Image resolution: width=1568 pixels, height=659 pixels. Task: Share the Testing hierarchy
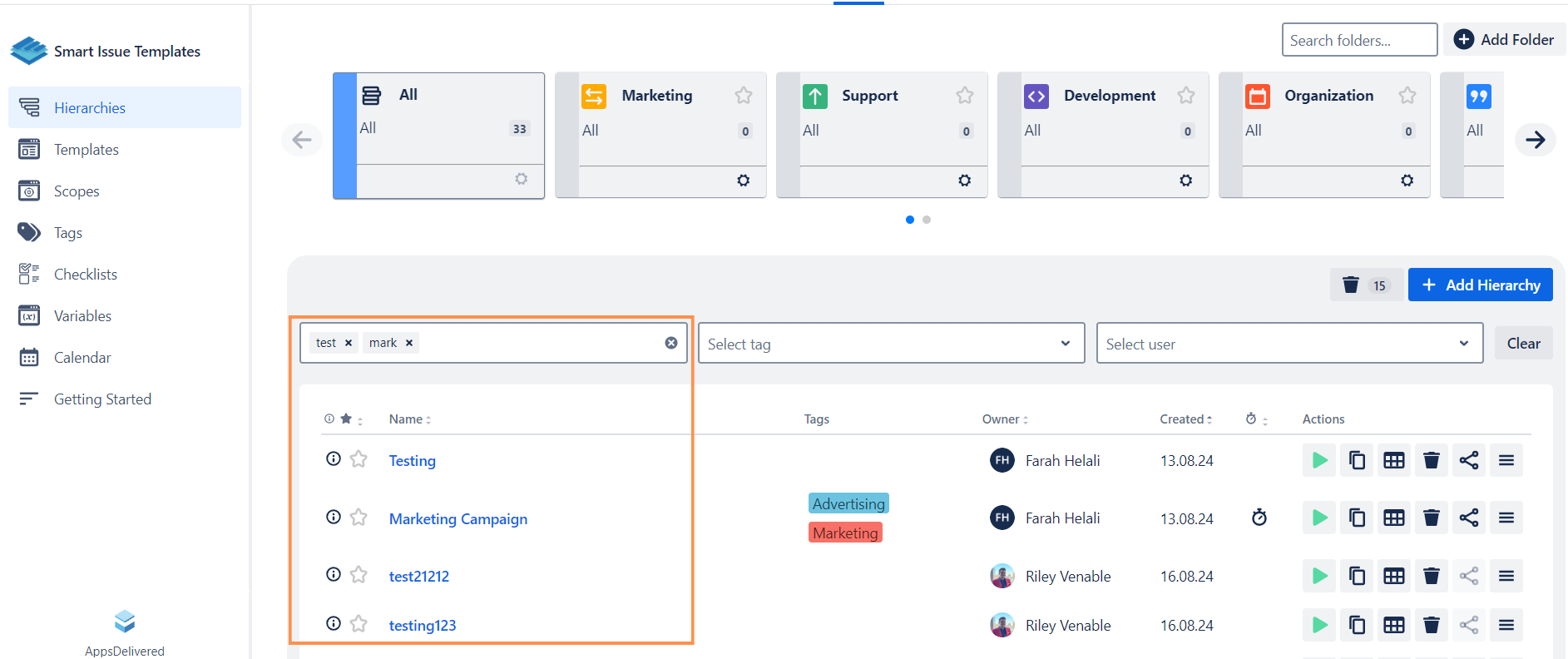[x=1468, y=460]
